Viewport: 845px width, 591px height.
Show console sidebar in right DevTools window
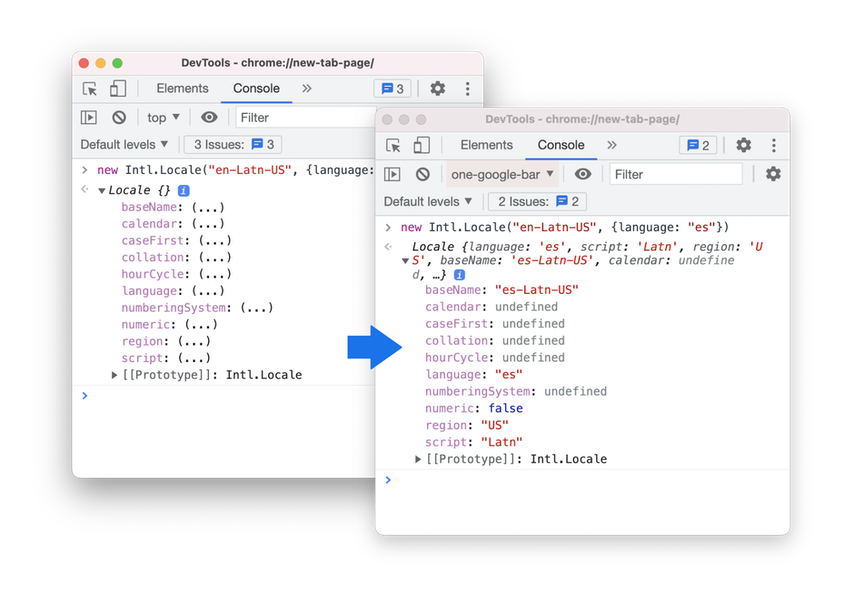(393, 174)
